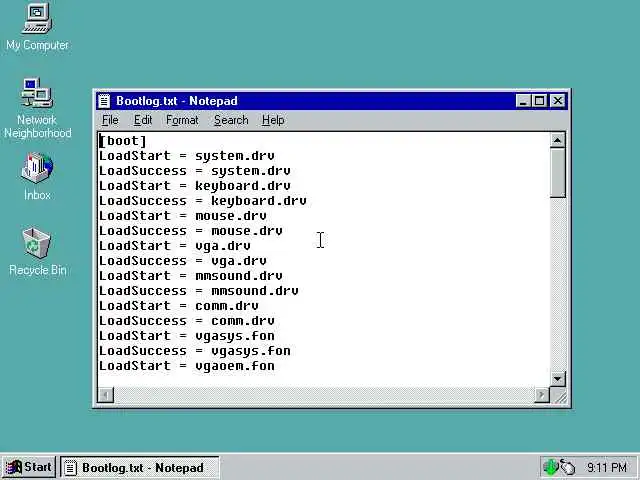Maximize the Notepad window

539,101
